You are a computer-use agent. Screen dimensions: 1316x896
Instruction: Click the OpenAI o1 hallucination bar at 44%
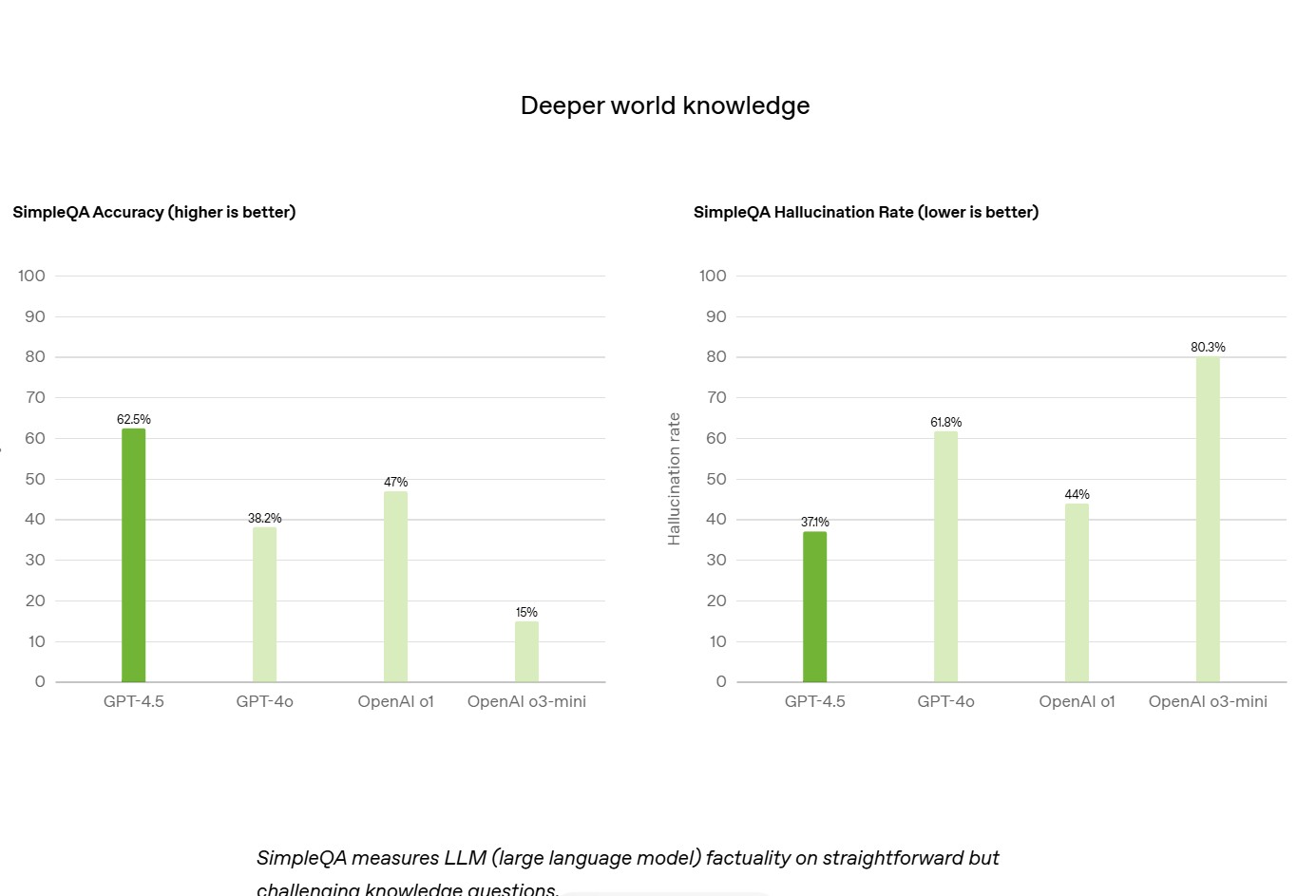click(1078, 593)
